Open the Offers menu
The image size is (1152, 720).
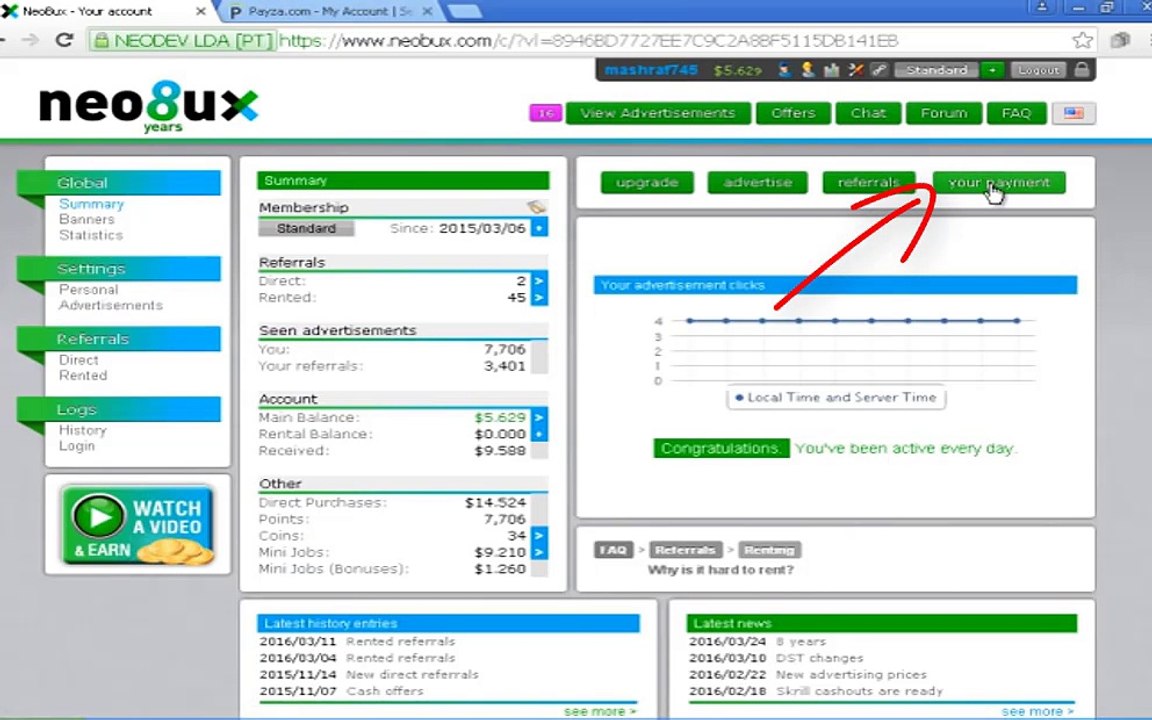(793, 113)
